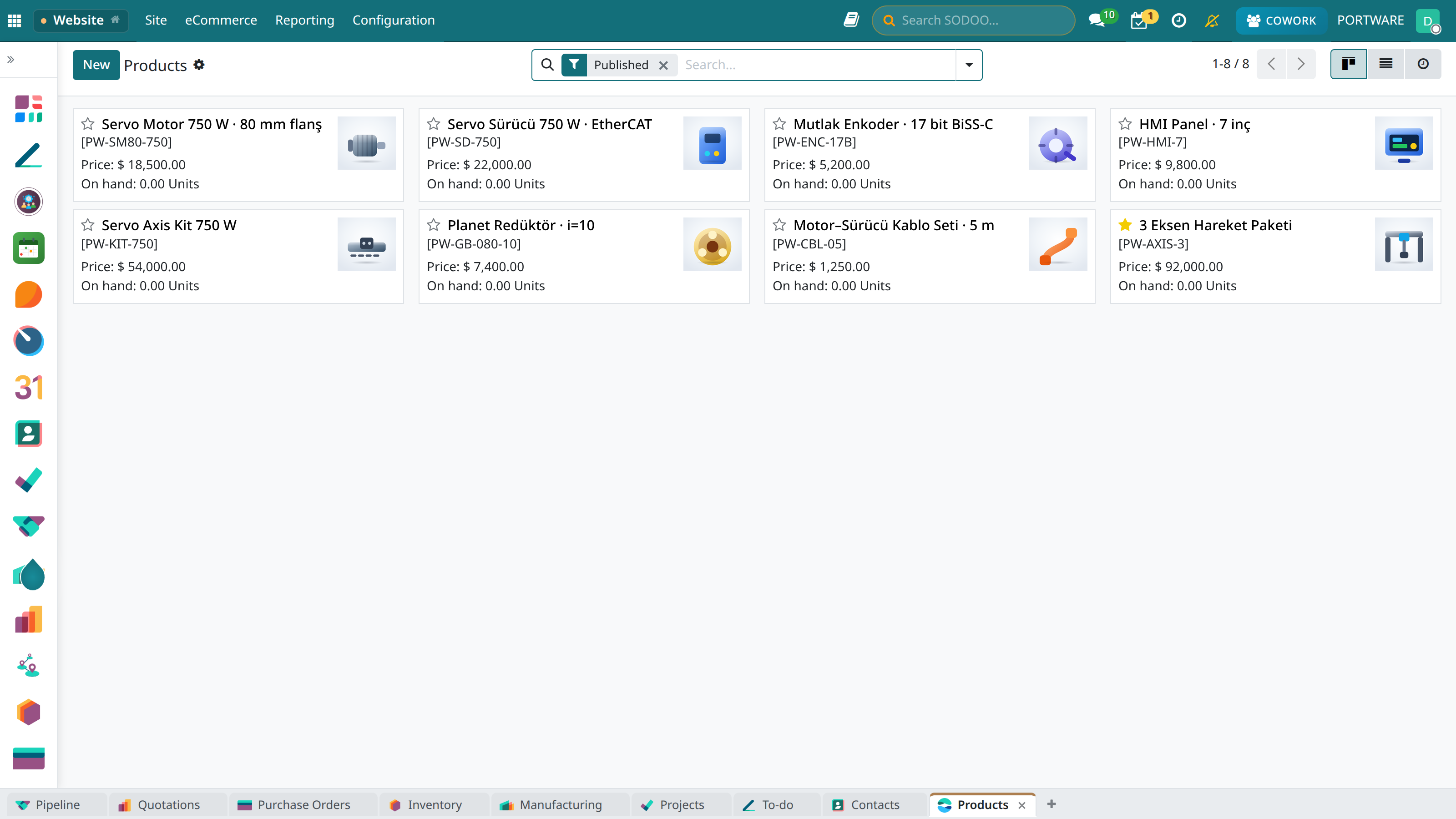
Task: Open the Website app home button
Action: 81,20
